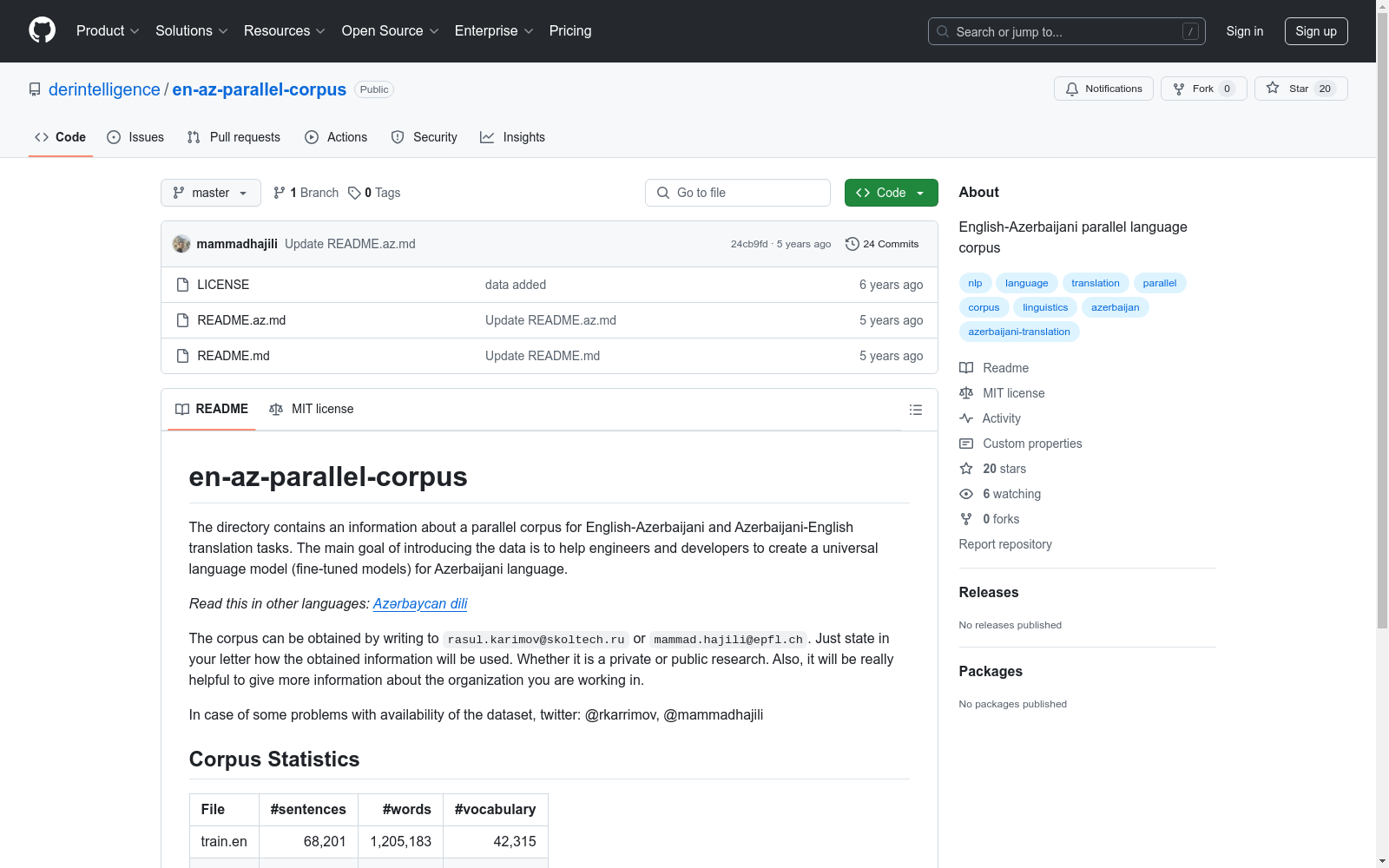
Task: Expand the Product menu
Action: [x=108, y=30]
